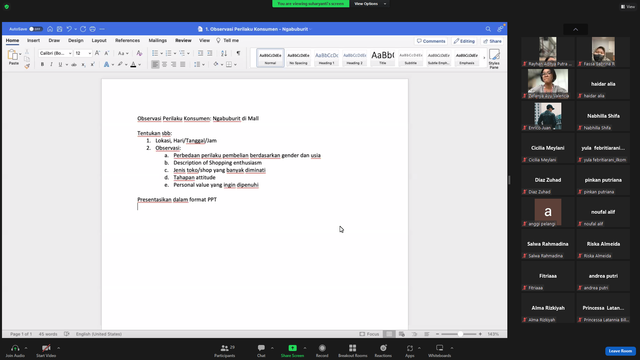
Task: Toggle Subscript formatting
Action: pyautogui.click(x=83, y=64)
